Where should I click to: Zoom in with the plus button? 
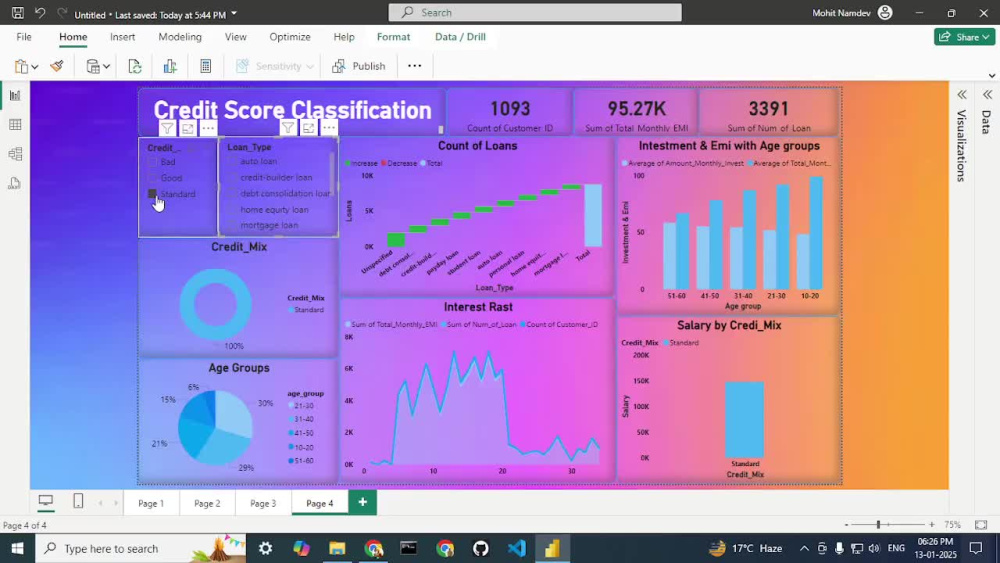[x=932, y=525]
